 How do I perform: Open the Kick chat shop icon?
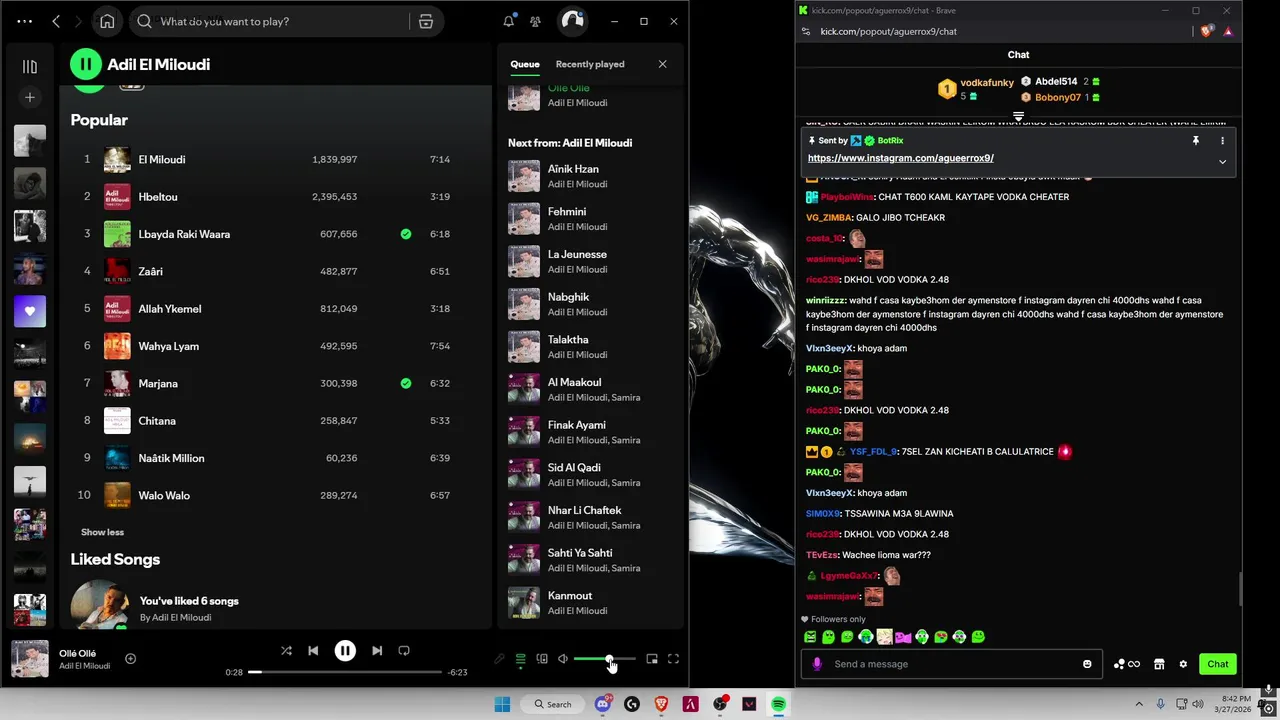tap(1159, 664)
